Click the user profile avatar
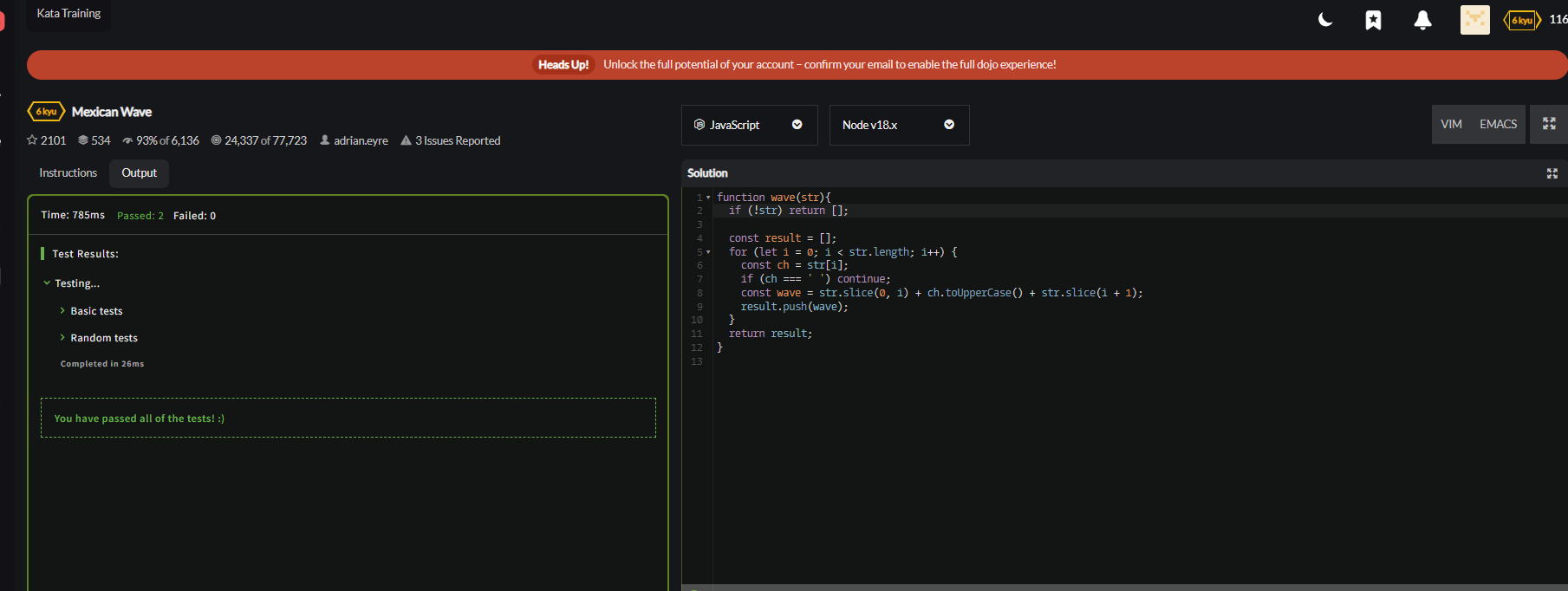This screenshot has height=591, width=1568. click(1474, 20)
